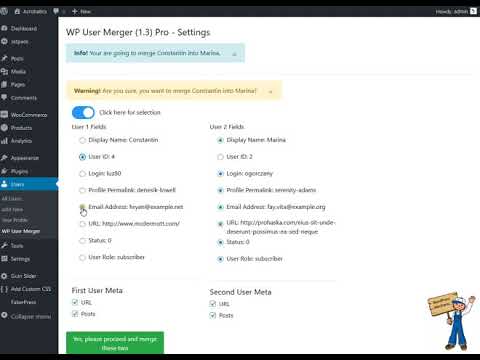Click 'Yes, please proceed and merge' button

point(115,343)
